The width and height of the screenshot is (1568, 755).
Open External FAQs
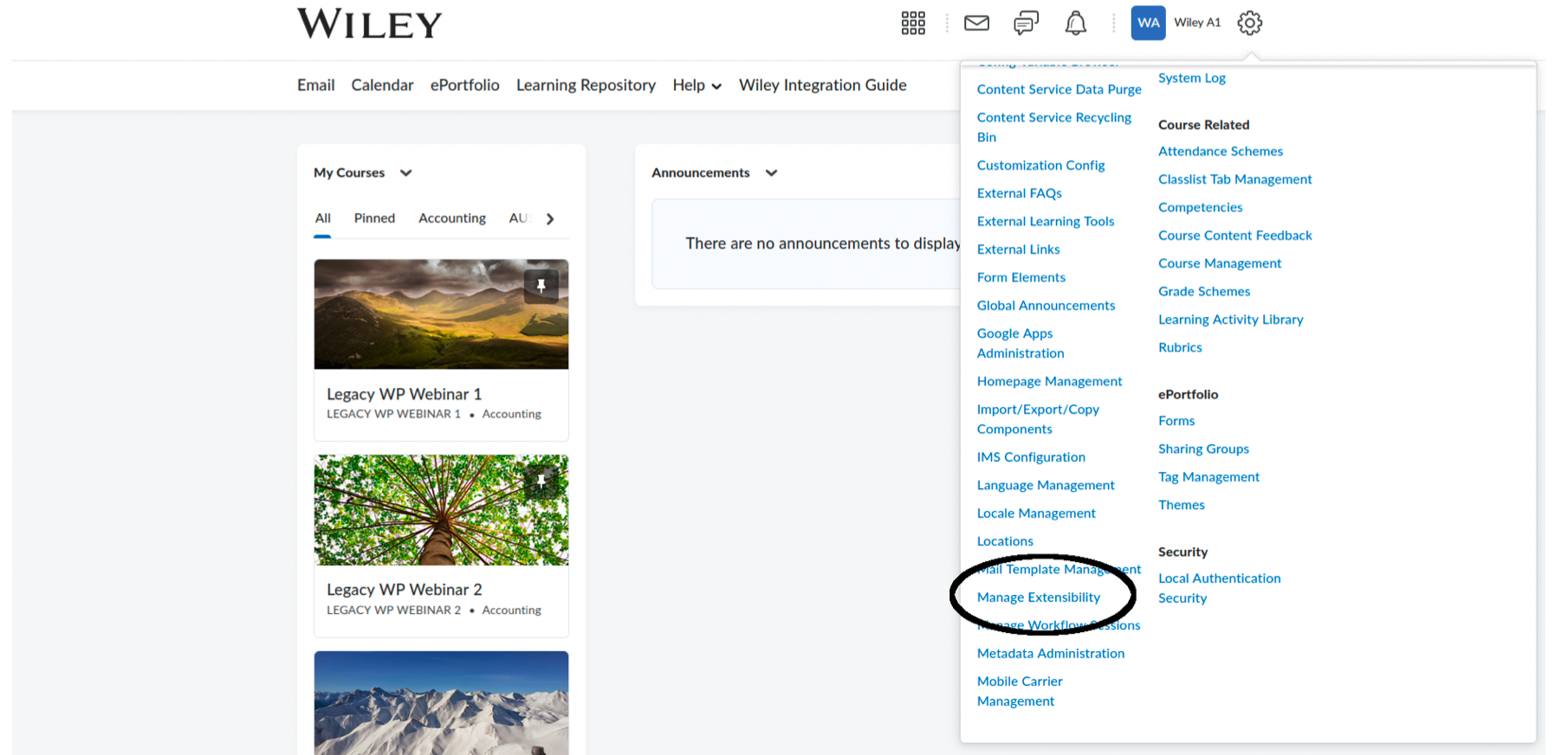click(1019, 193)
